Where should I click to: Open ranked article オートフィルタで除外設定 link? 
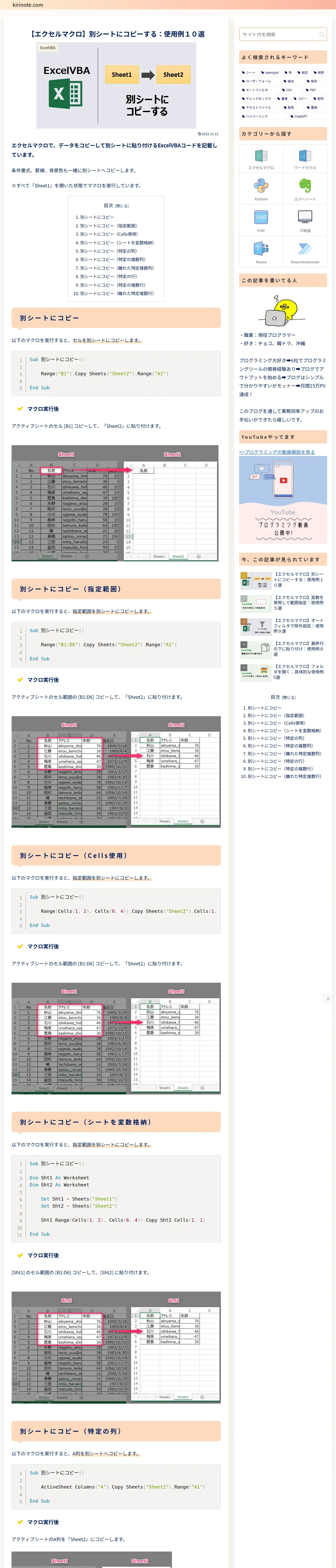pos(298,626)
